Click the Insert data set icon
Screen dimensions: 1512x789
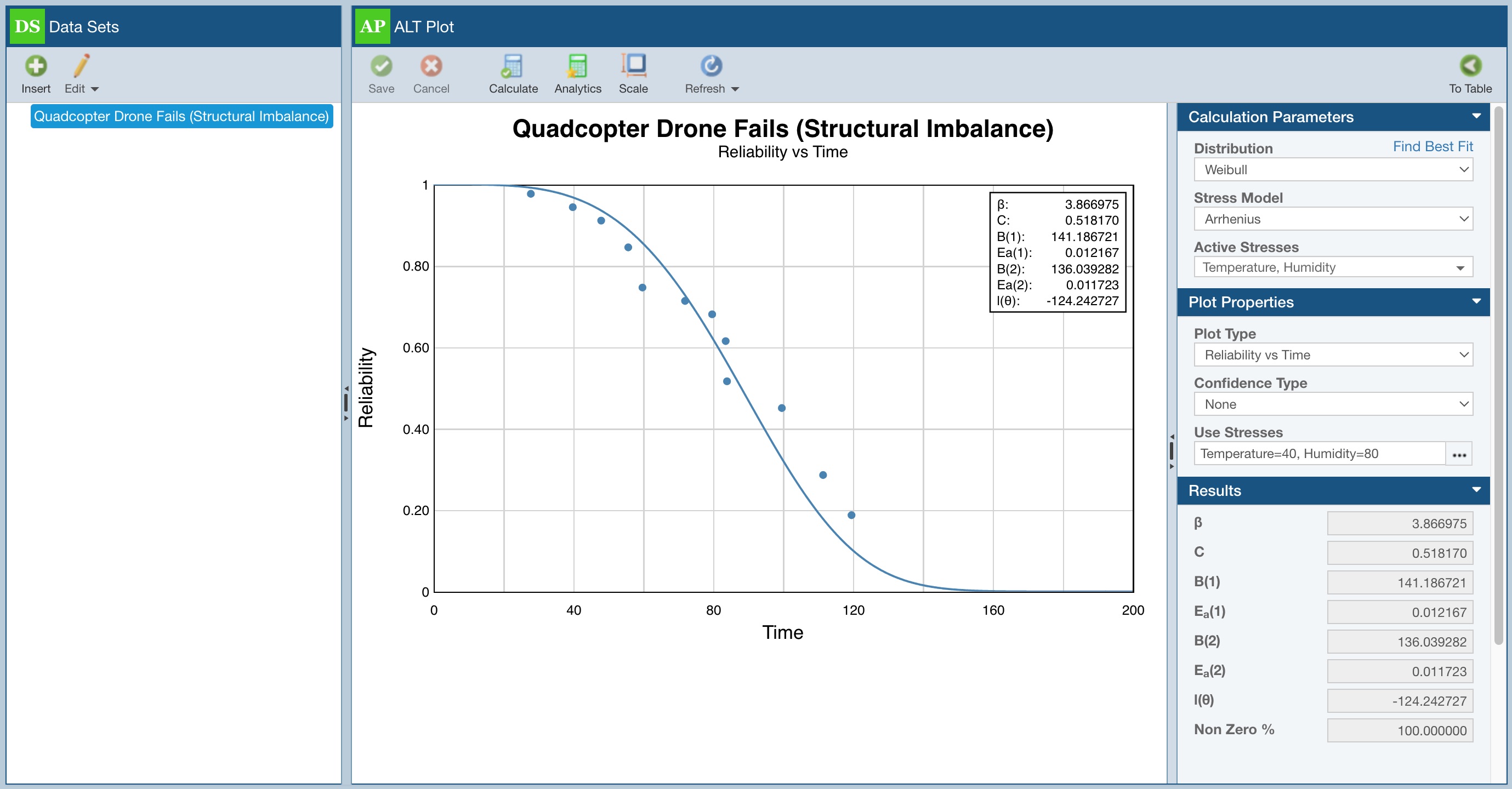pyautogui.click(x=36, y=66)
